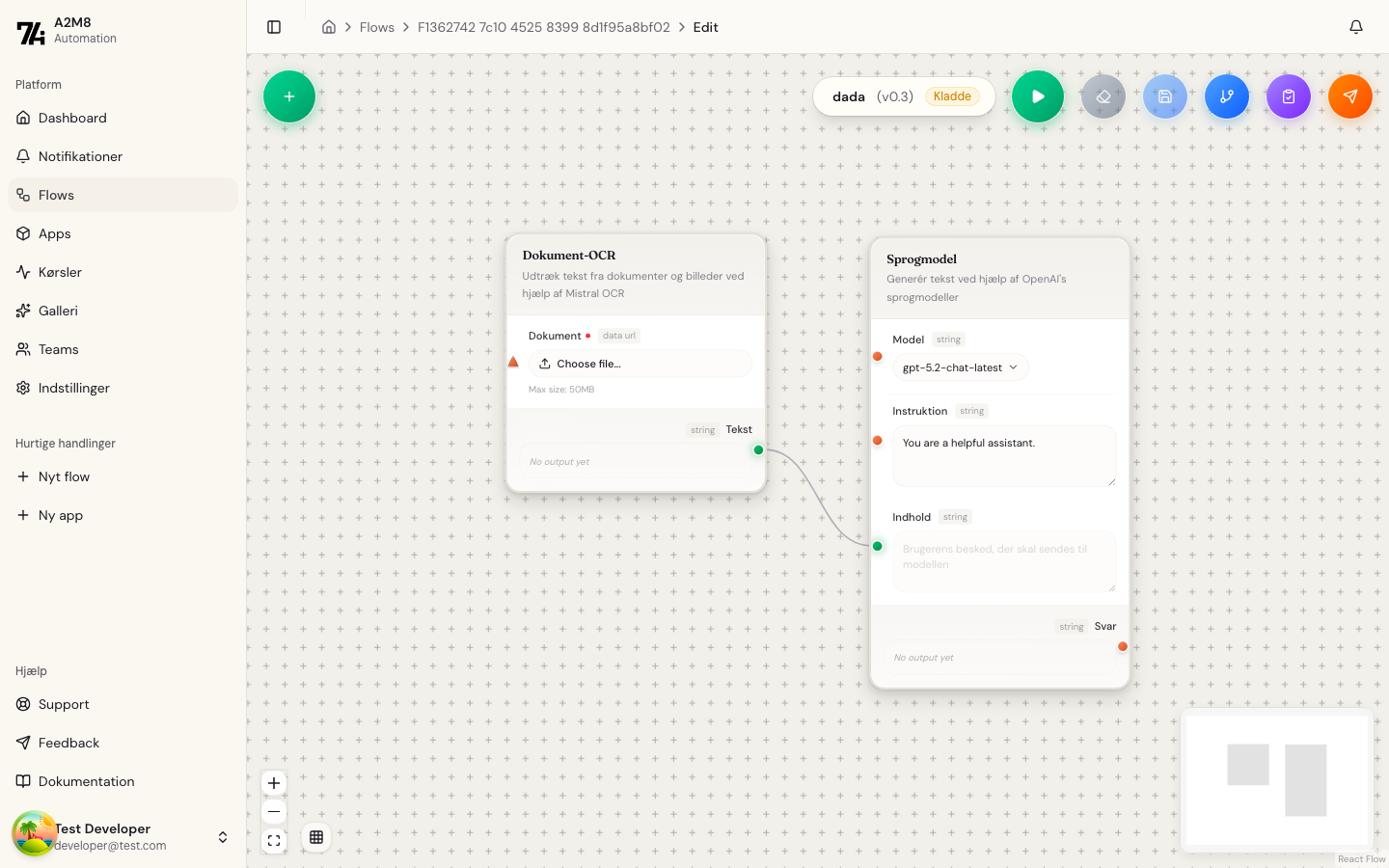
Task: Toggle the grid view button
Action: click(316, 837)
